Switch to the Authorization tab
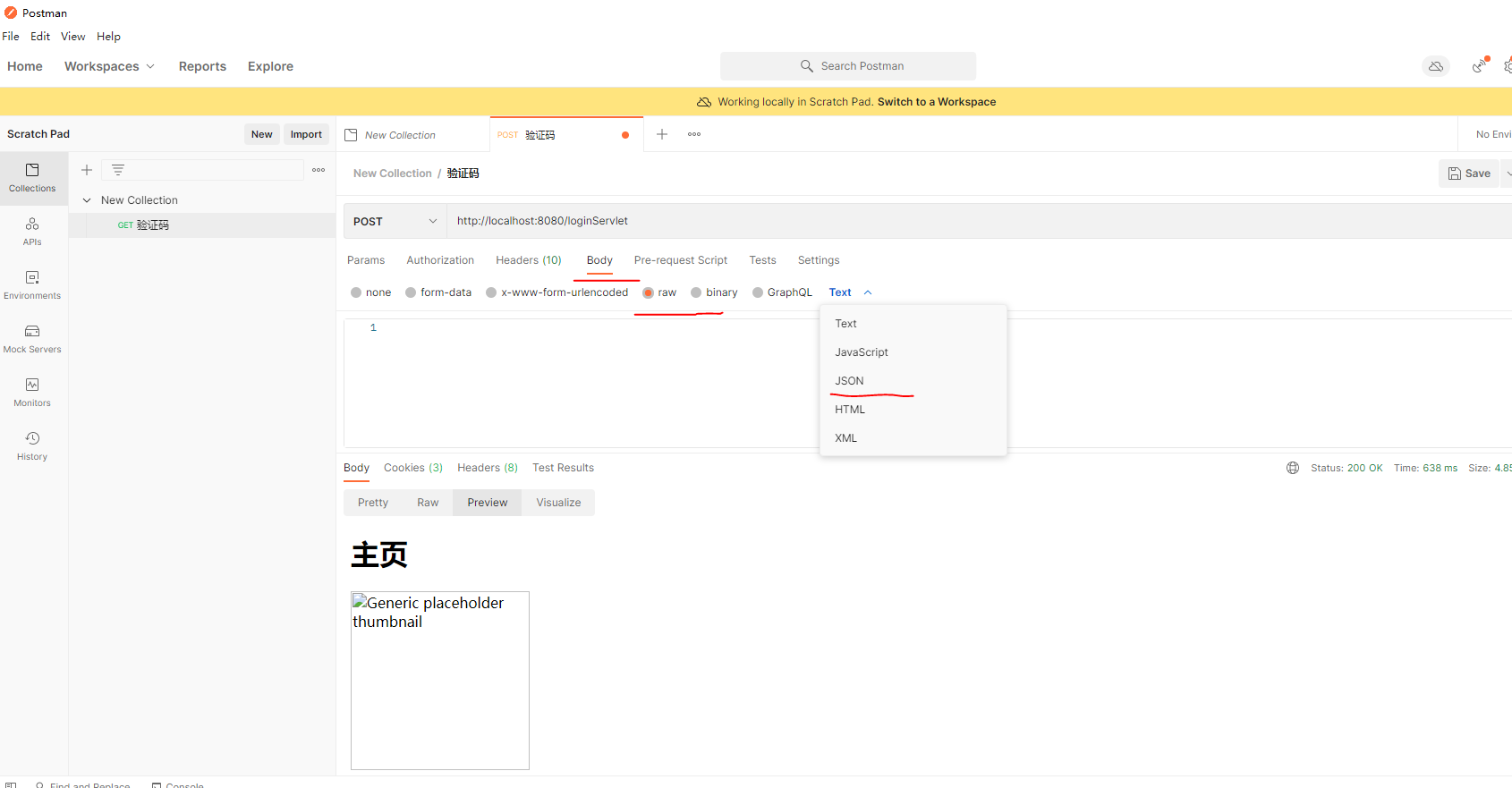1512x788 pixels. (440, 260)
